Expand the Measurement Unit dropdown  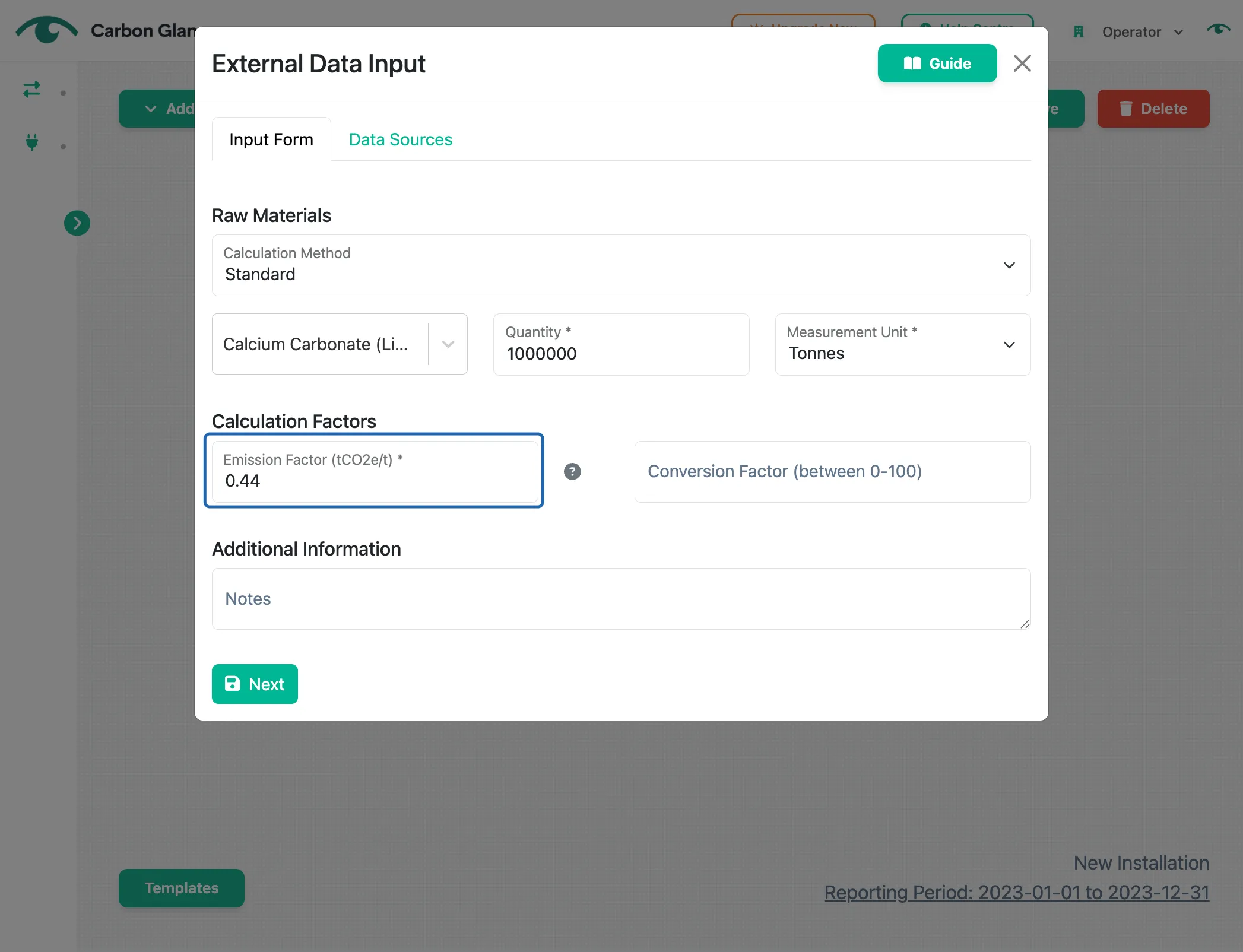coord(902,344)
